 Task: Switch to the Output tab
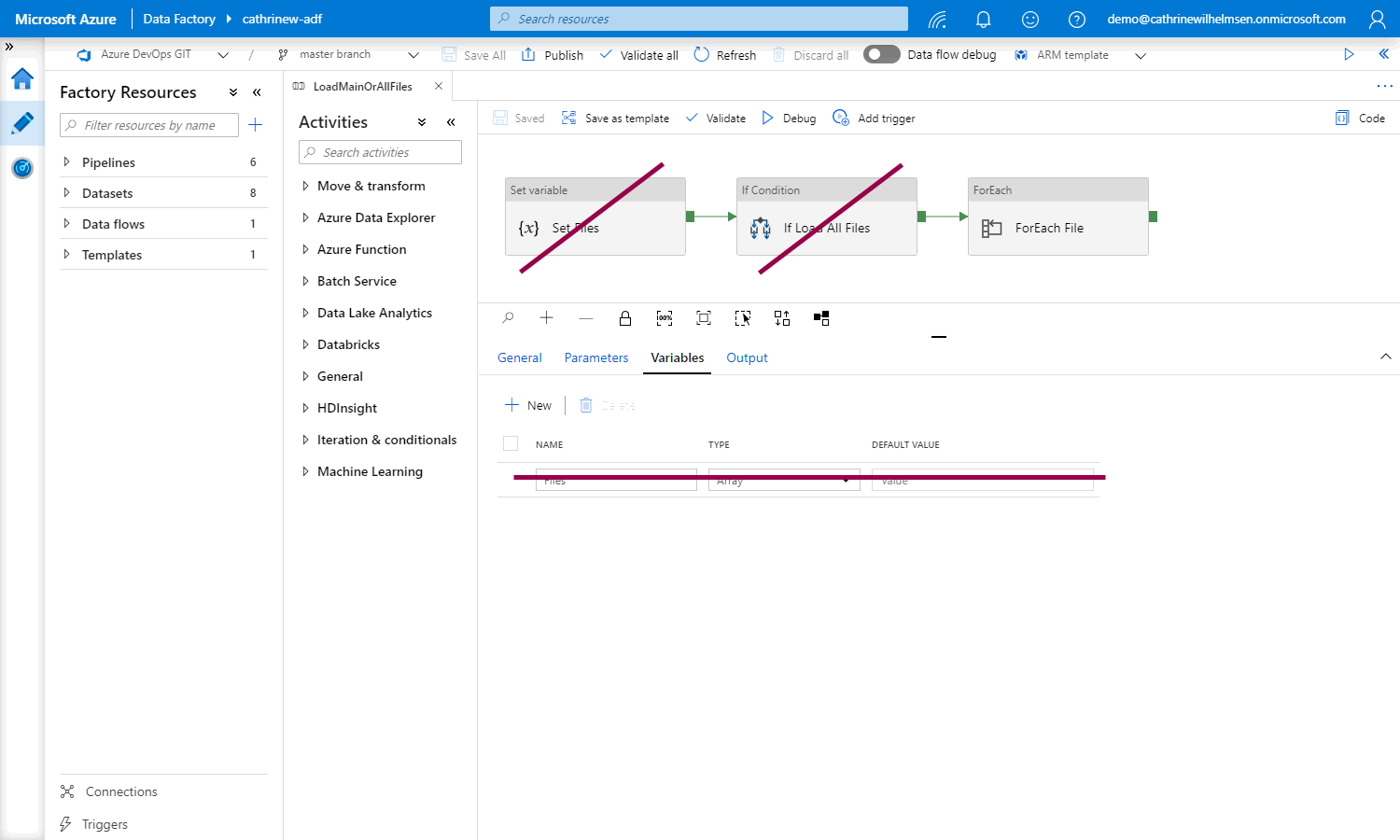(747, 358)
